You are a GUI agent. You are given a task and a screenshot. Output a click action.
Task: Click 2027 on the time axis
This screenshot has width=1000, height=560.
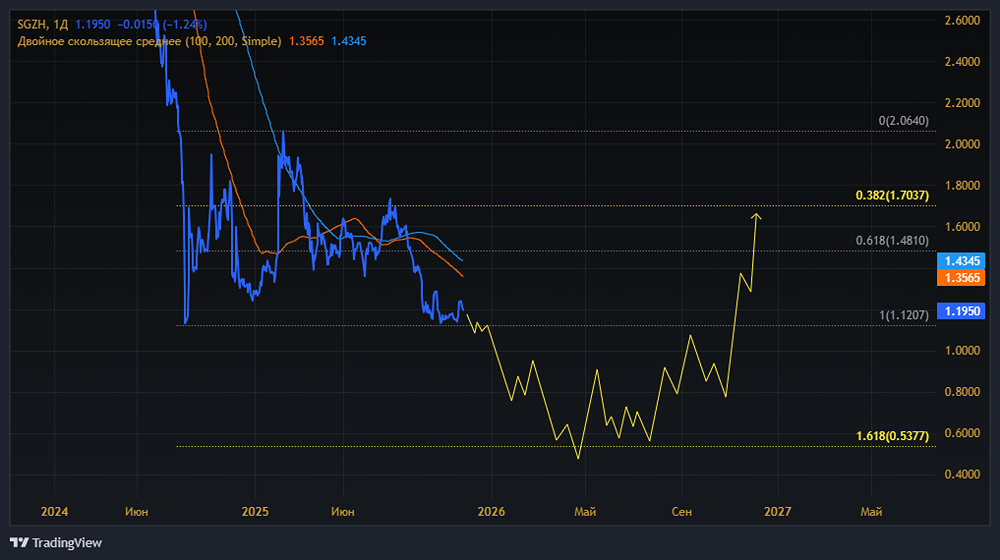click(x=777, y=512)
